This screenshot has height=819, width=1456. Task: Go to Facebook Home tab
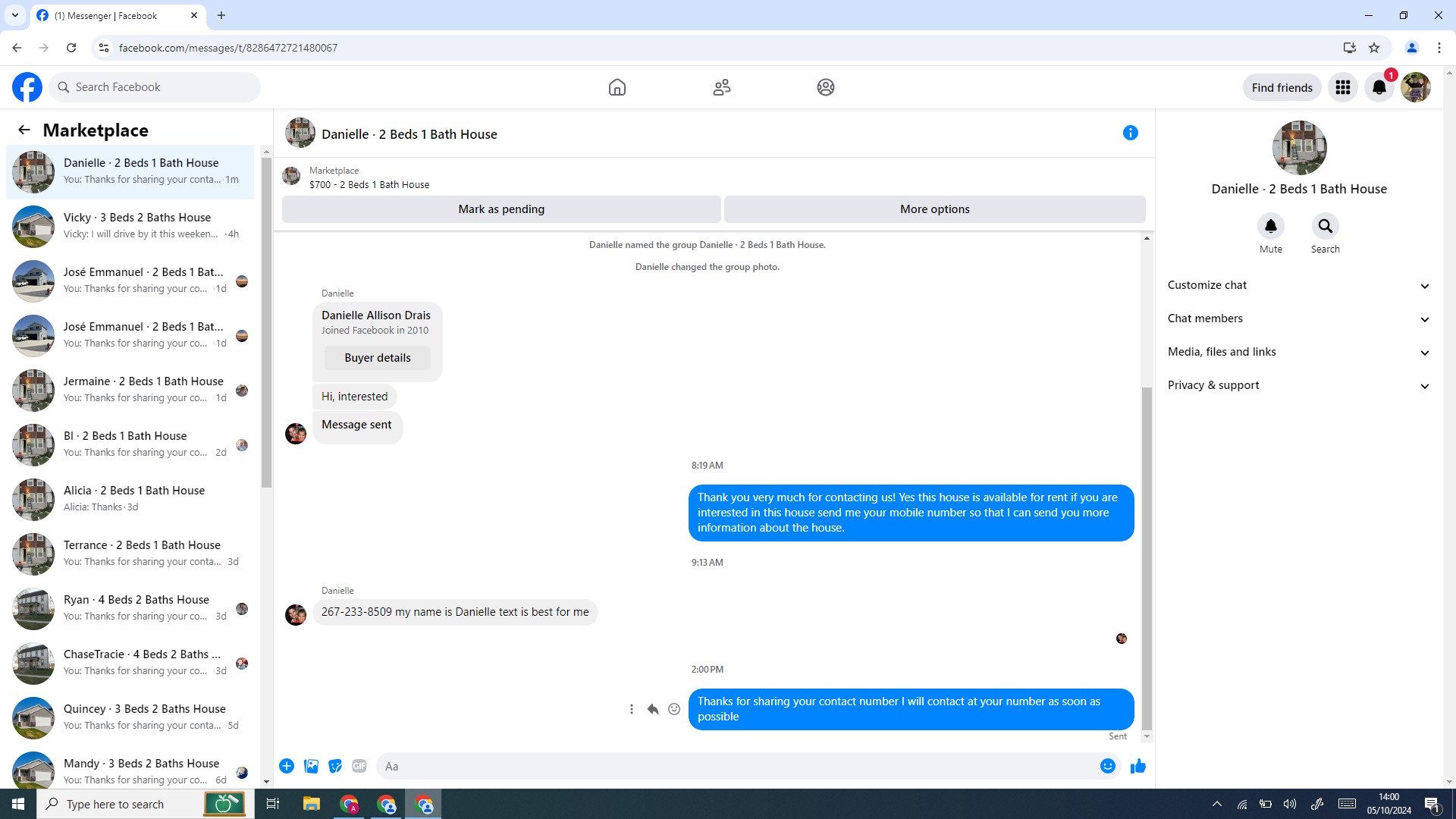pos(617,87)
